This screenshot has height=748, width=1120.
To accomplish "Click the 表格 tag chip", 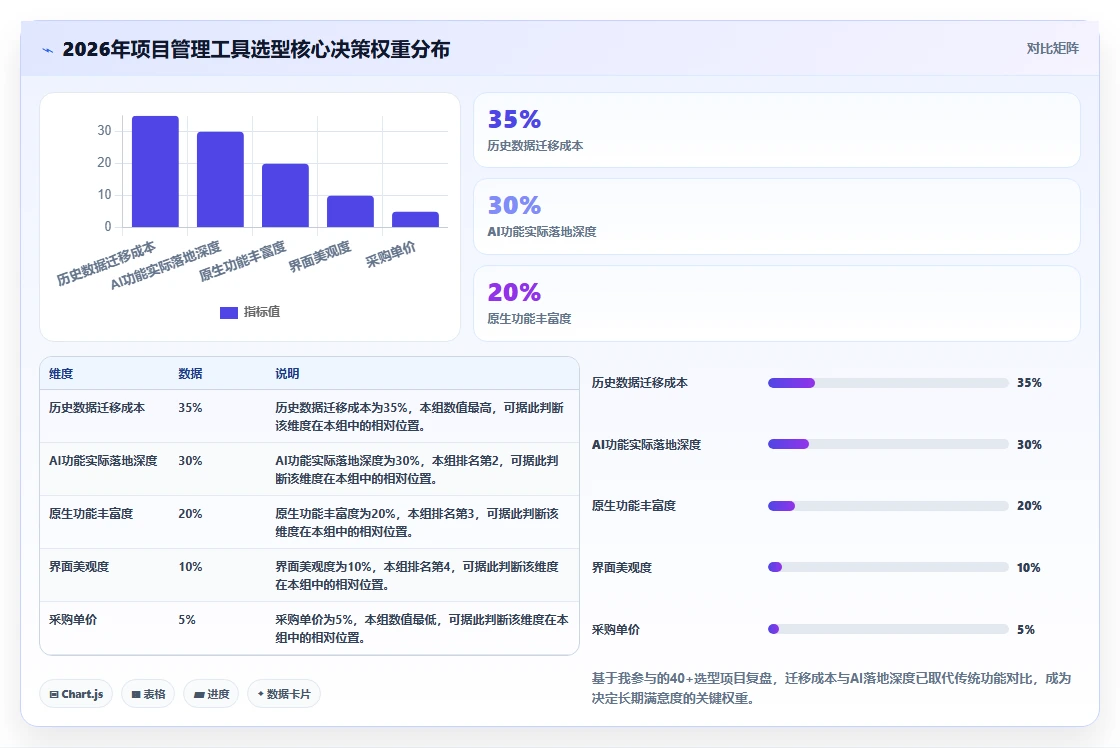I will click(148, 694).
